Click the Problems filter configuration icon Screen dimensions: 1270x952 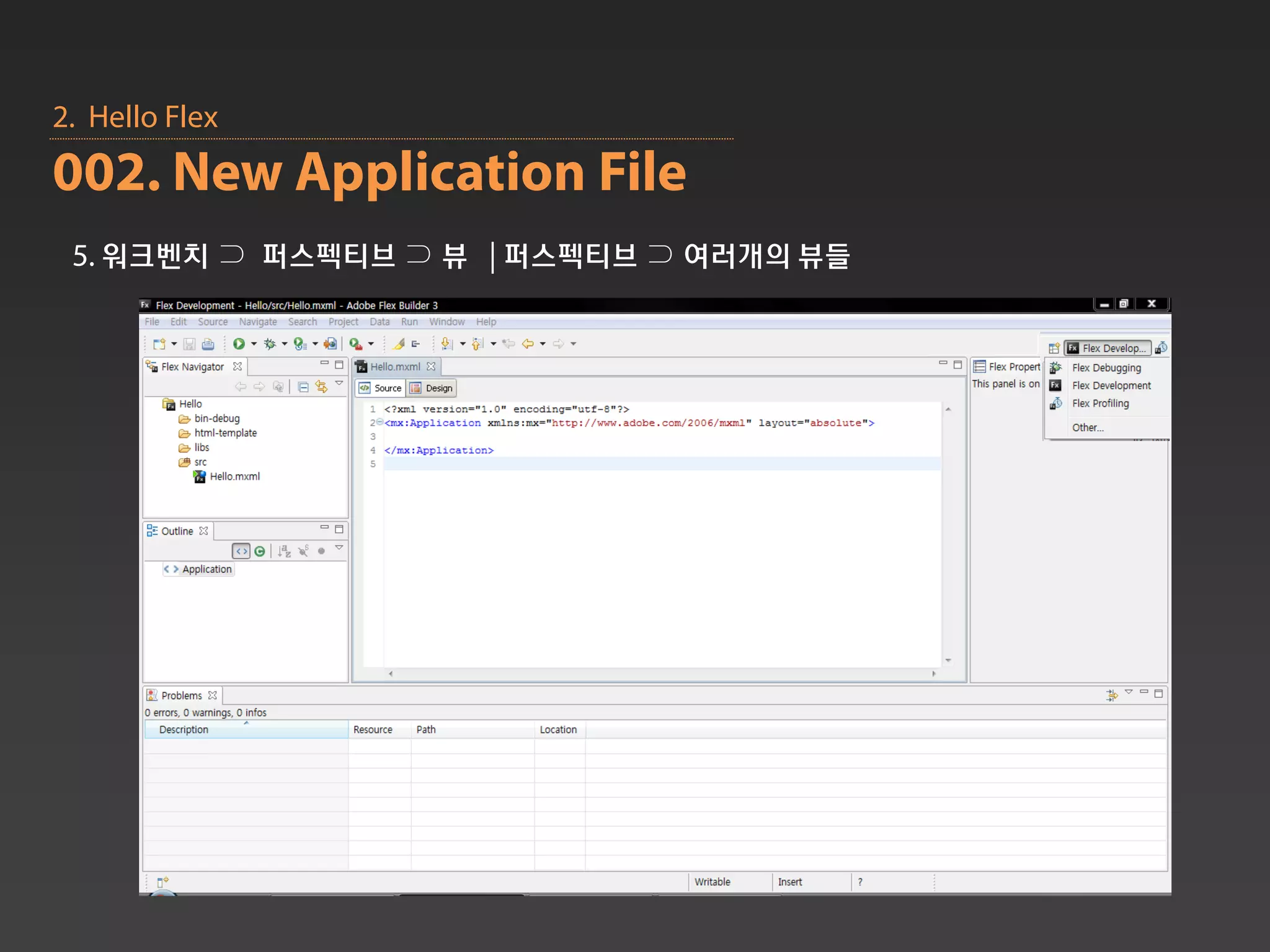[1111, 695]
